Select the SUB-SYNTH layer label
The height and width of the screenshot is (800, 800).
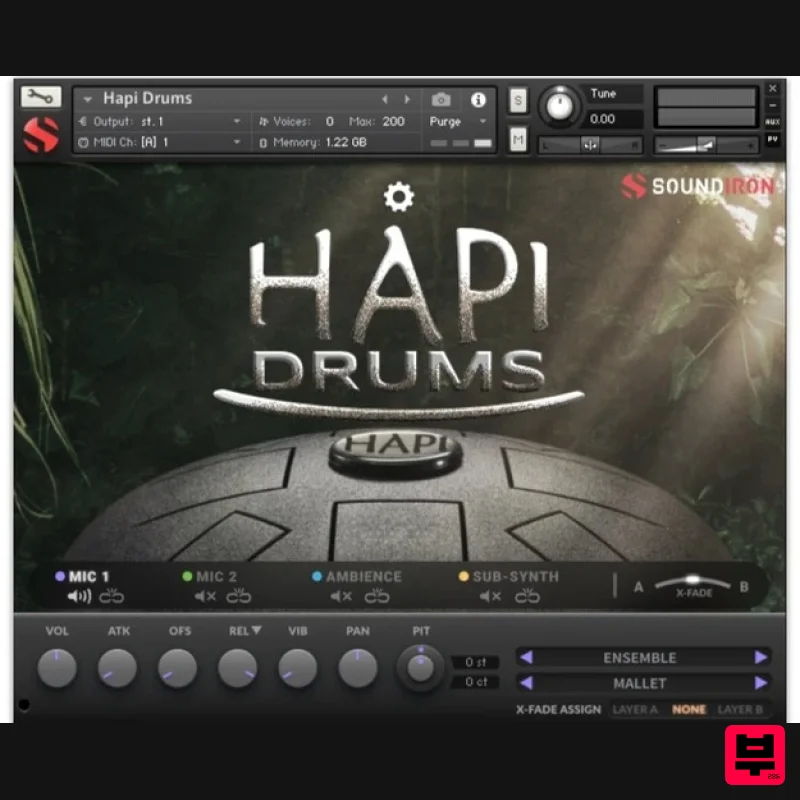click(515, 577)
